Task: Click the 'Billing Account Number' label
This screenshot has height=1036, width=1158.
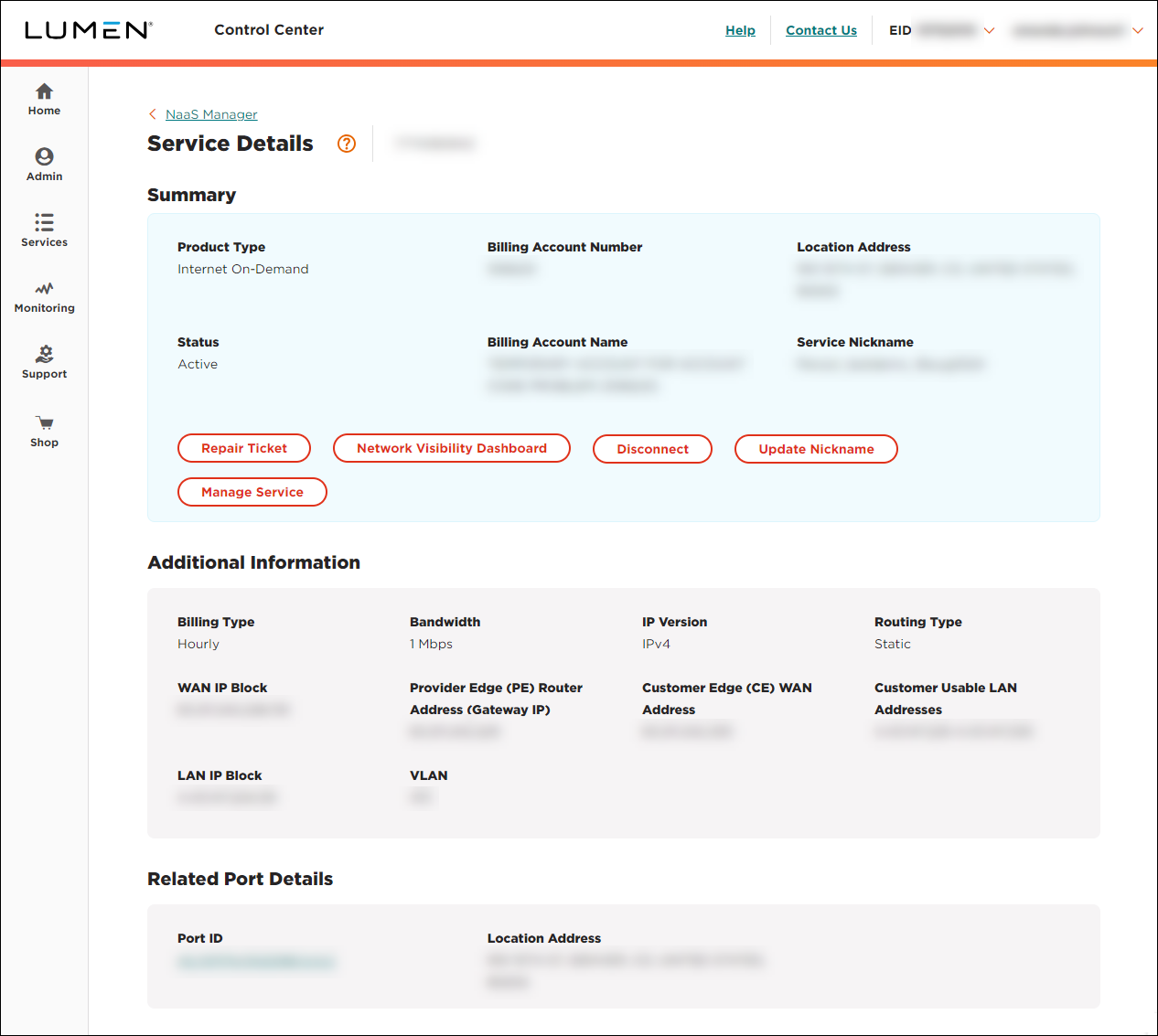Action: (x=564, y=247)
